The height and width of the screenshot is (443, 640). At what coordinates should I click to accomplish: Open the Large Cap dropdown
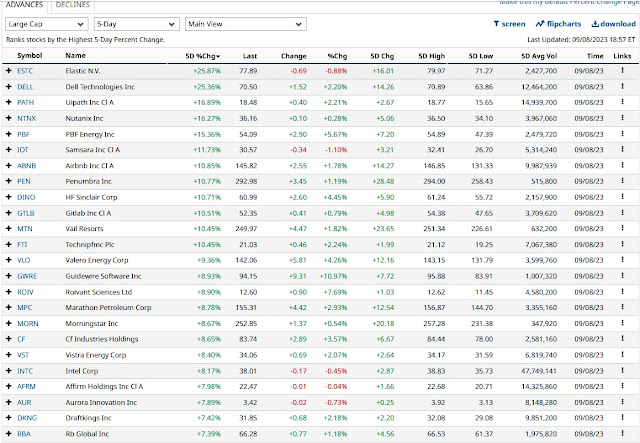click(47, 24)
